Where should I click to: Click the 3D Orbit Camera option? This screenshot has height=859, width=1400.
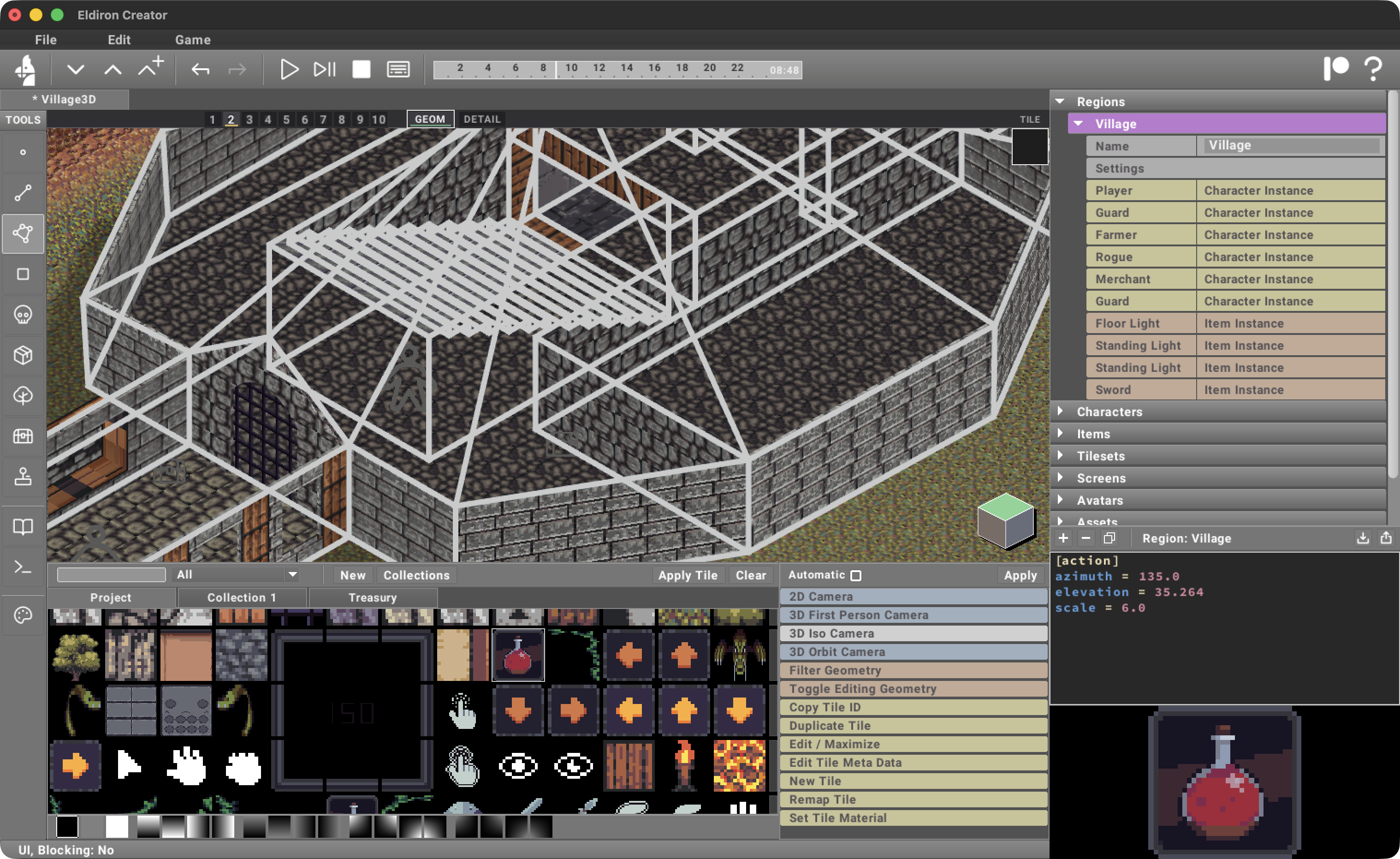click(x=836, y=651)
